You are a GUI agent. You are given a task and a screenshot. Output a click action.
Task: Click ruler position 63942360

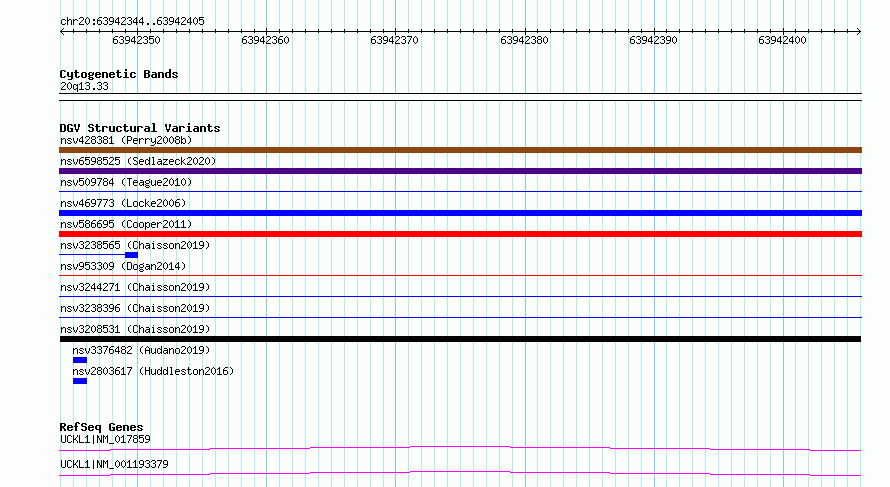pos(265,40)
